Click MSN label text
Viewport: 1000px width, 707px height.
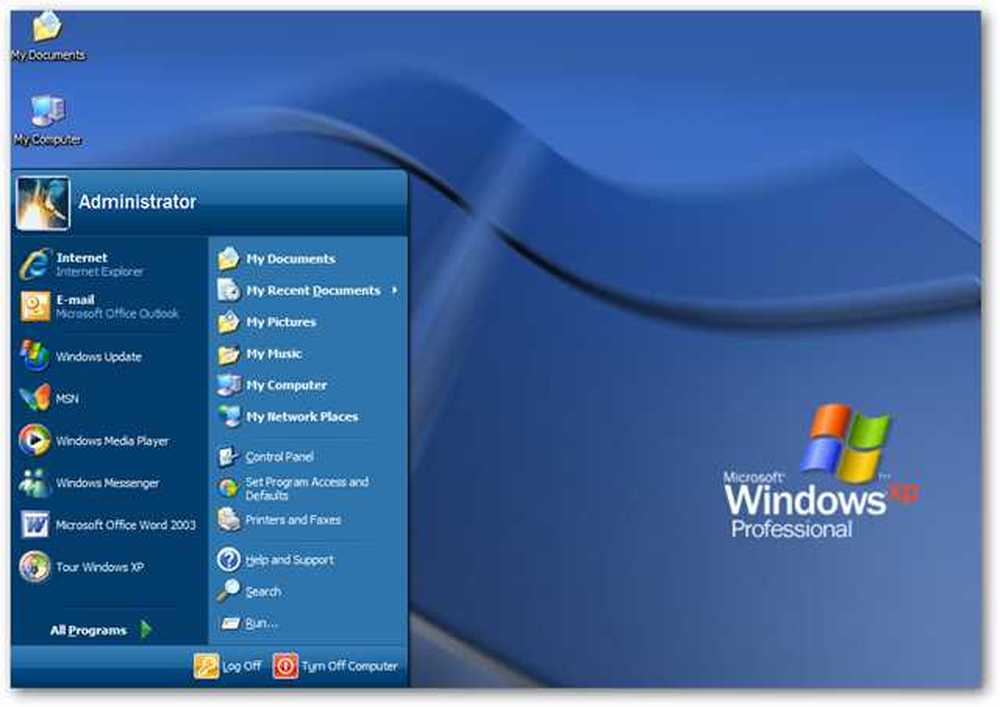(x=67, y=399)
